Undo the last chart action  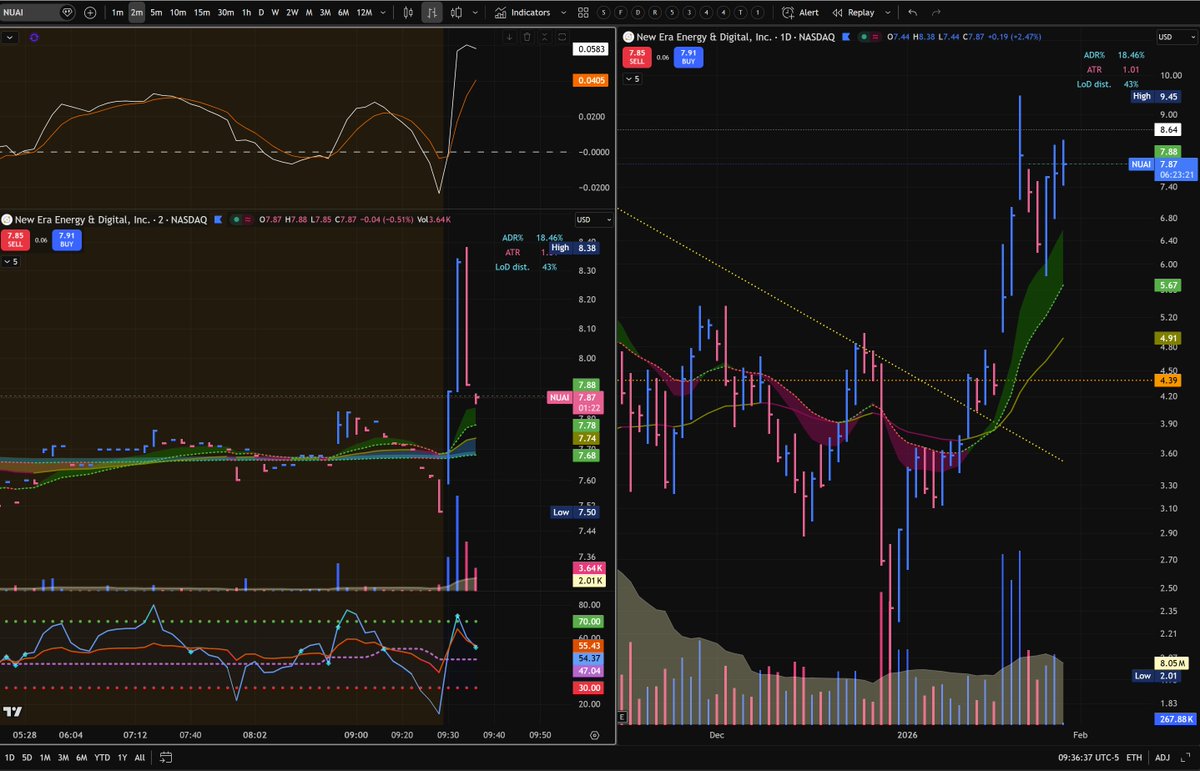(x=913, y=13)
